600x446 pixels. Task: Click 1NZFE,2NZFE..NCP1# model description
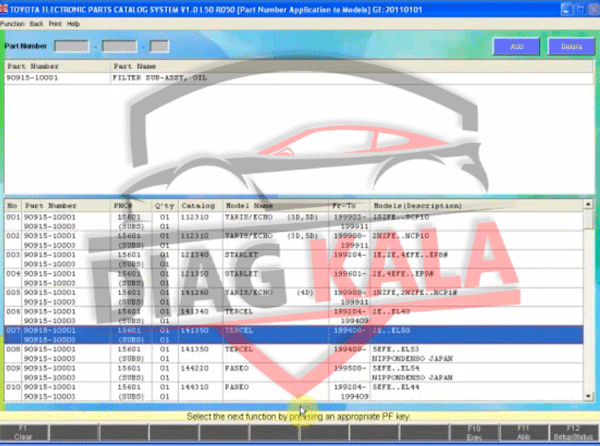tap(415, 292)
